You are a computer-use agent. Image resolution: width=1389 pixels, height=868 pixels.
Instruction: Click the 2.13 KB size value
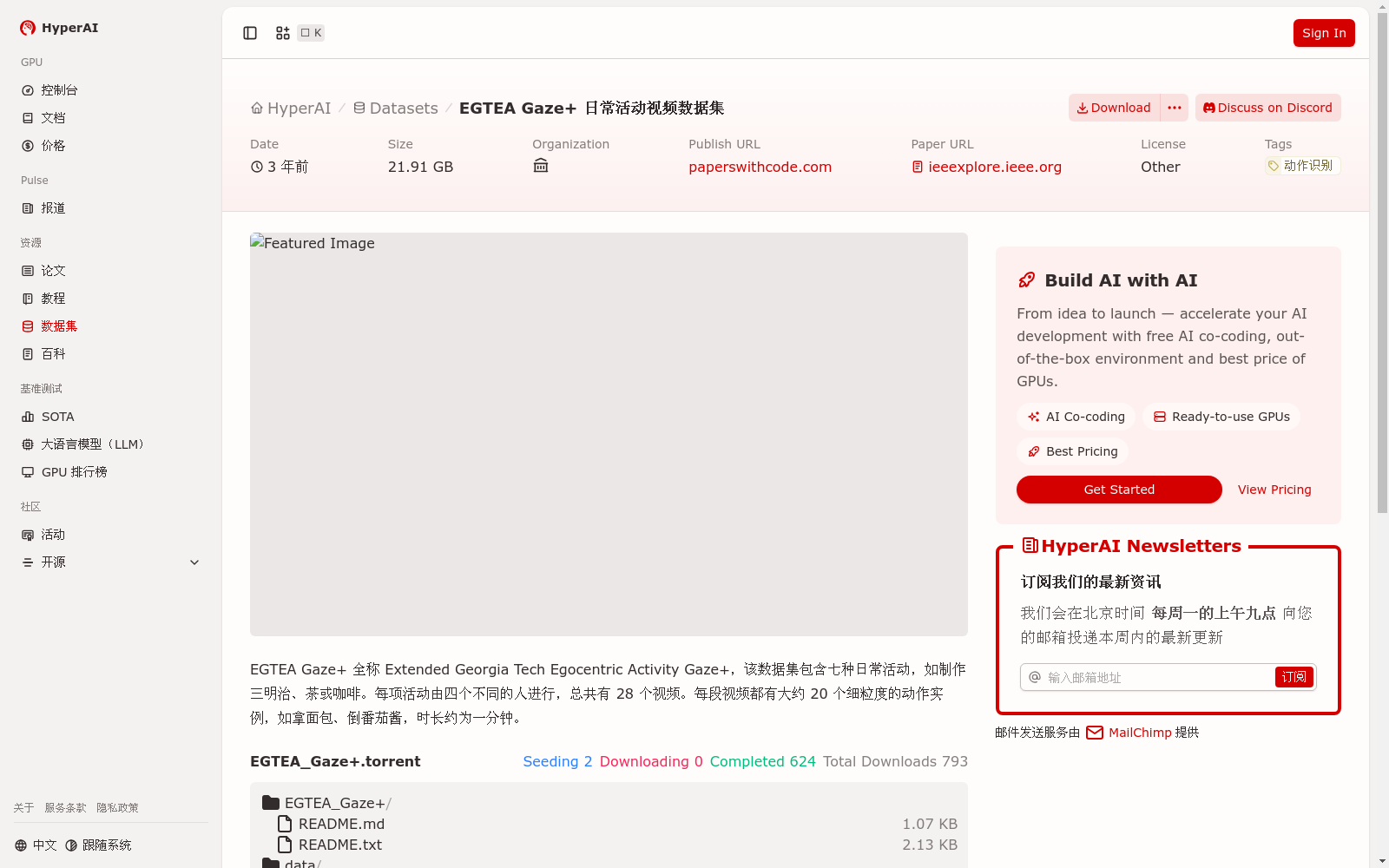[930, 845]
